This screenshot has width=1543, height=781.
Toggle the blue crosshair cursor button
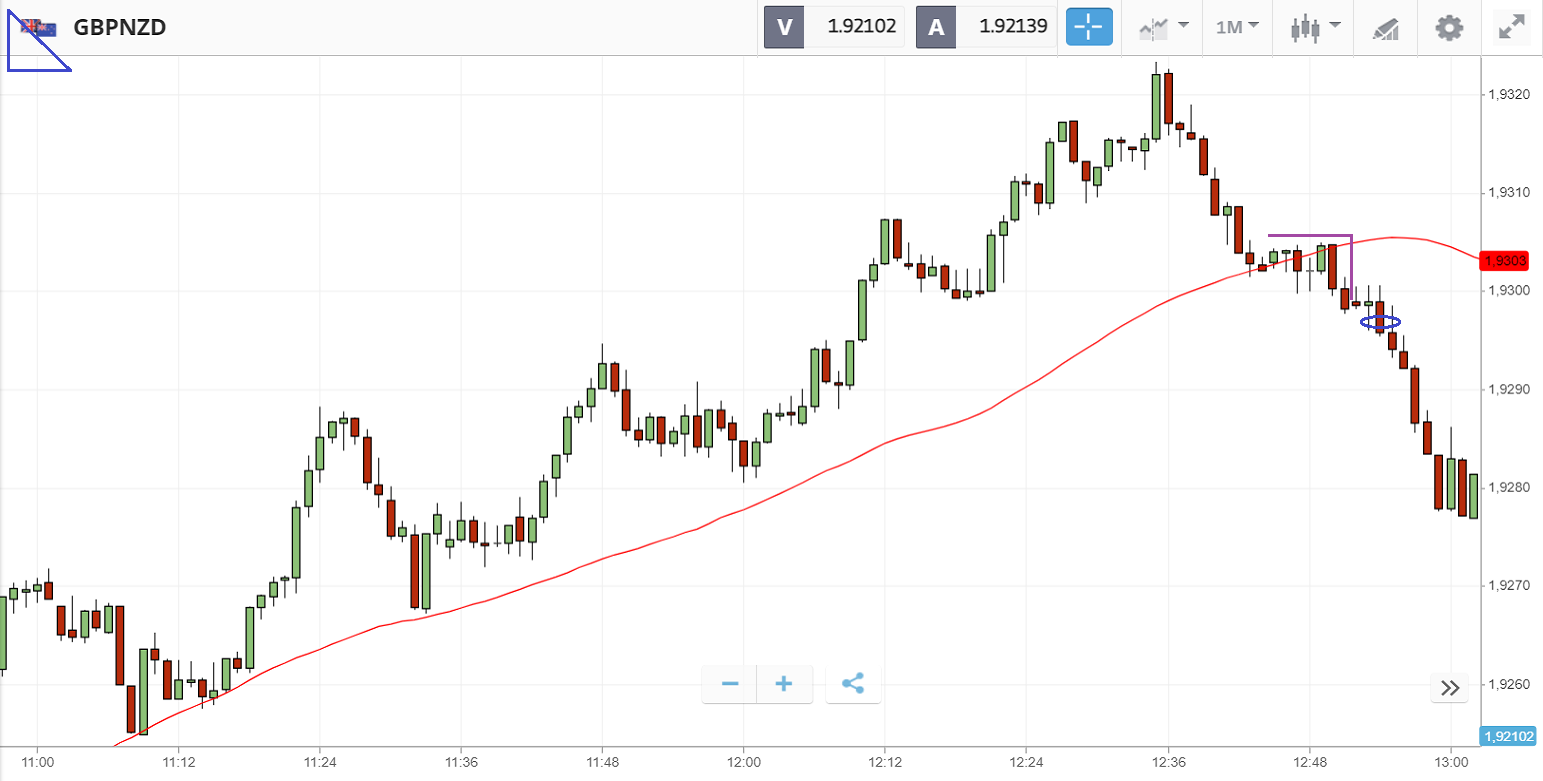point(1089,27)
